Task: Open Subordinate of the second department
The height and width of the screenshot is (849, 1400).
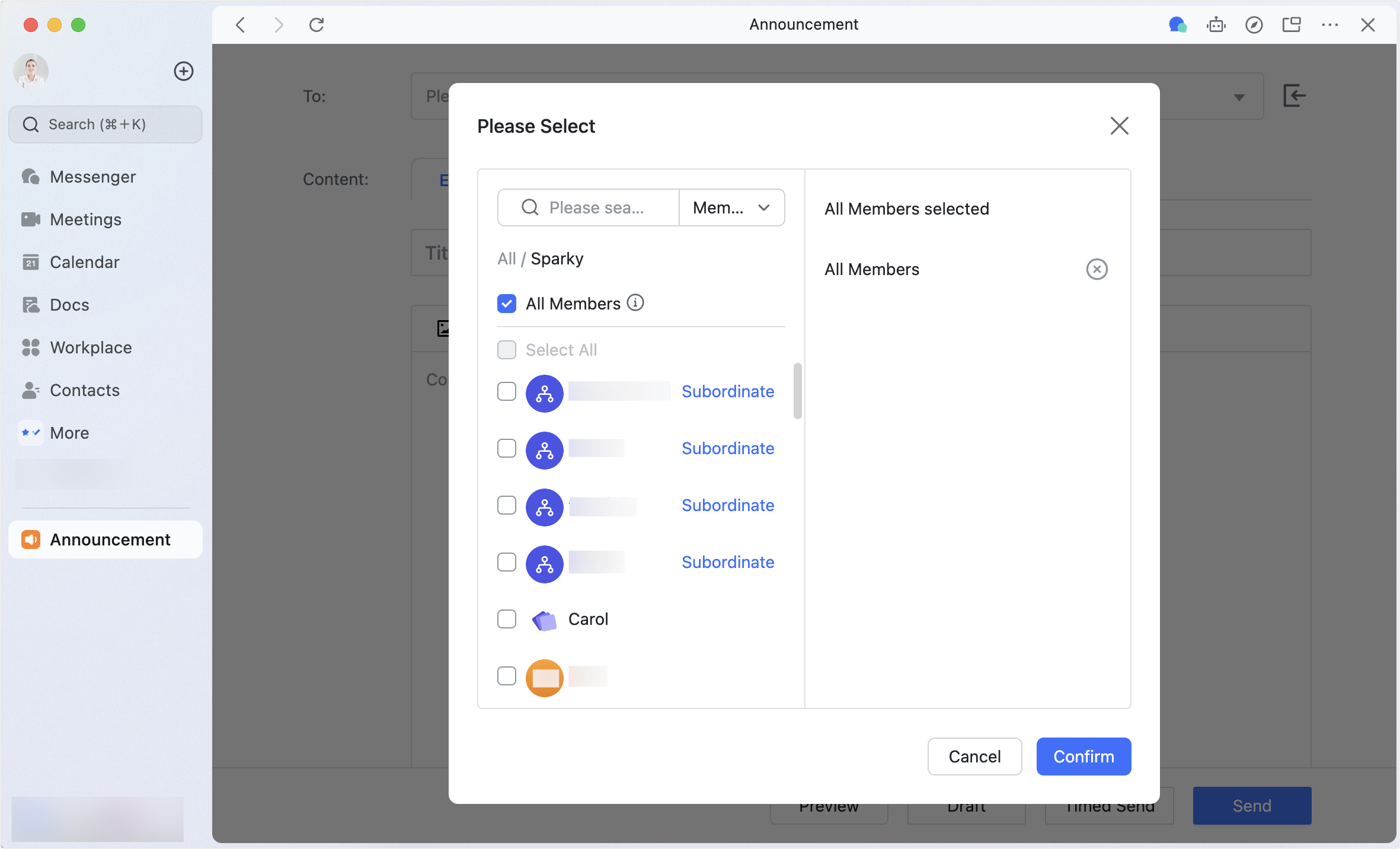Action: tap(728, 448)
